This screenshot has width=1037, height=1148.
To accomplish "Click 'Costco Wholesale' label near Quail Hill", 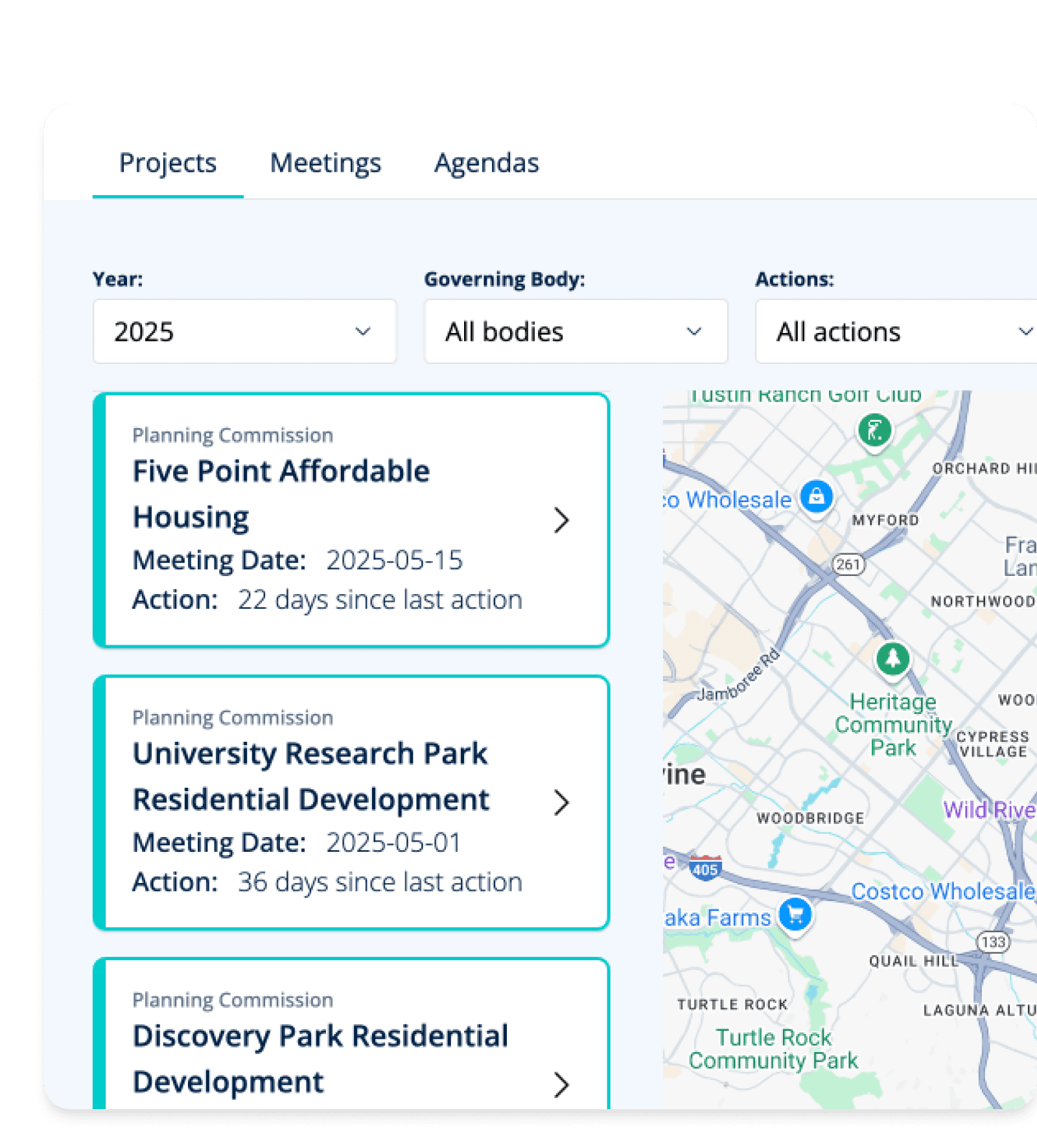I will click(943, 891).
